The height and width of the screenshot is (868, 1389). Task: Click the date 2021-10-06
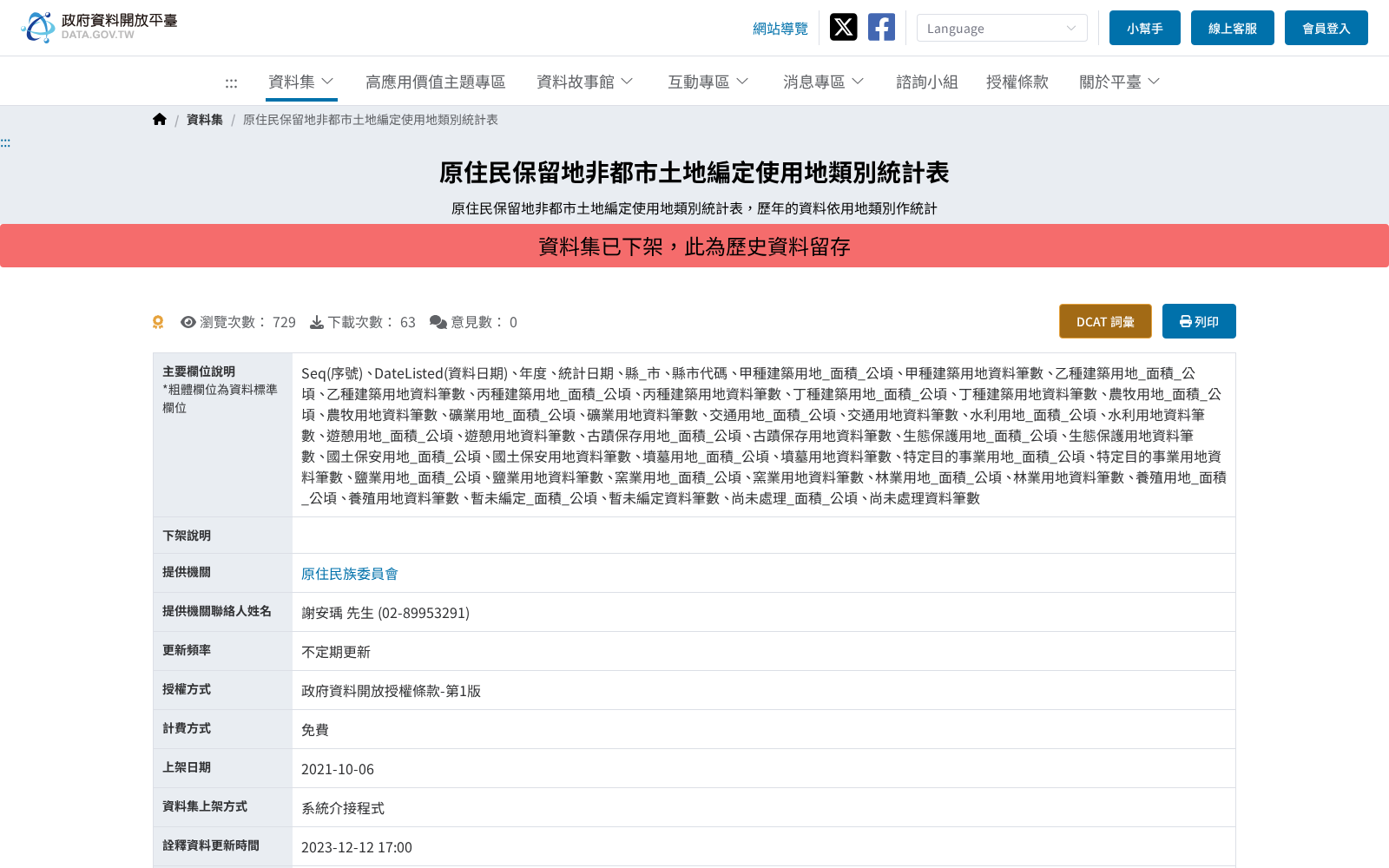338,769
